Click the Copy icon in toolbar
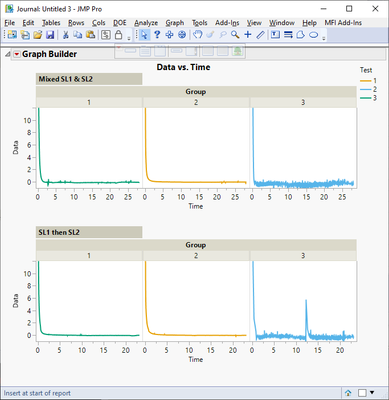Screen dimensions: 389x400 (78, 34)
